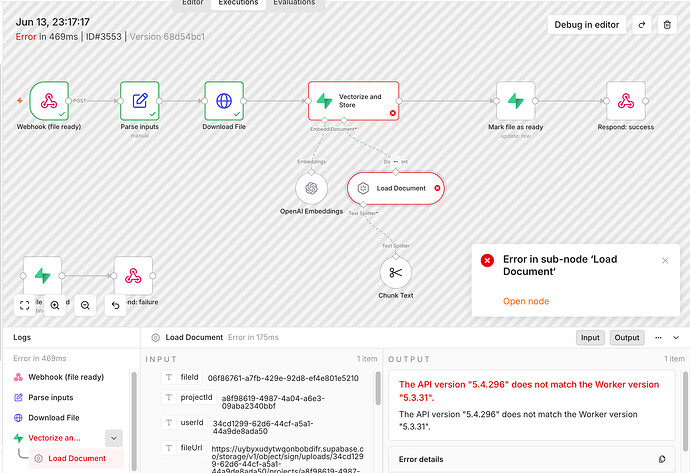Open the Mark file as ready node

[516, 101]
